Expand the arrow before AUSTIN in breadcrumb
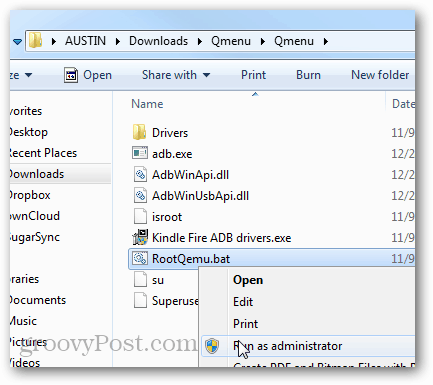Viewport: 433px width, 385px height. 54,41
